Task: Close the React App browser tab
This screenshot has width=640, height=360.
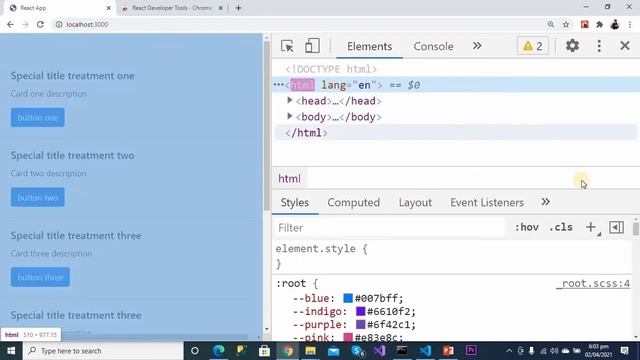Action: click(109, 8)
